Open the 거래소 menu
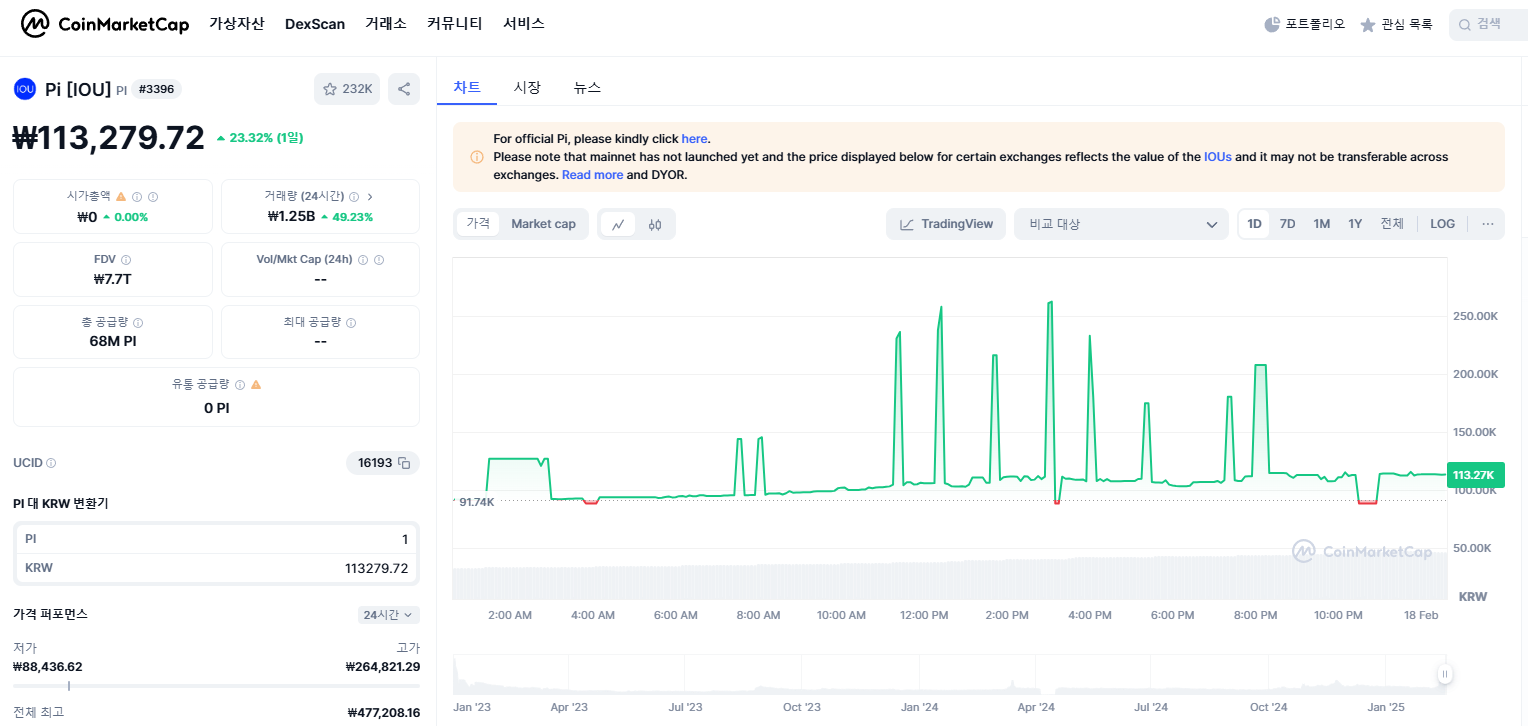This screenshot has width=1528, height=726. click(x=386, y=24)
